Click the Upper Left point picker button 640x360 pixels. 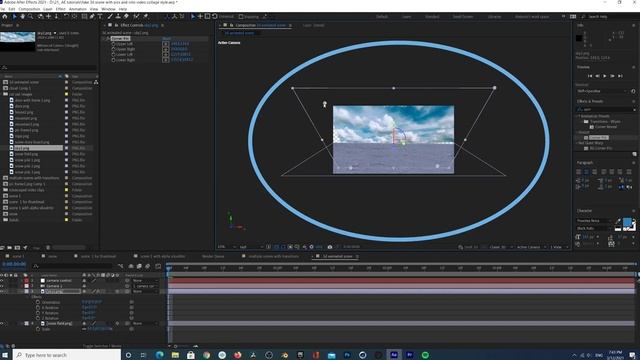tap(165, 44)
